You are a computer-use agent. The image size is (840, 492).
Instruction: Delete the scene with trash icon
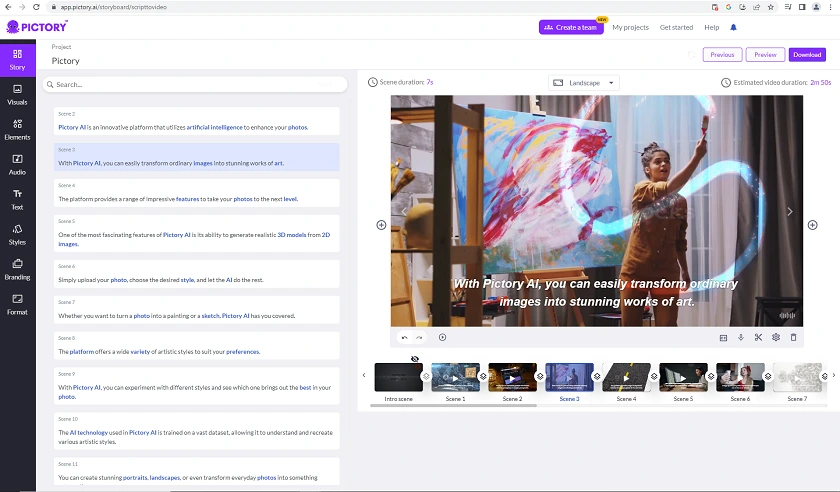793,337
